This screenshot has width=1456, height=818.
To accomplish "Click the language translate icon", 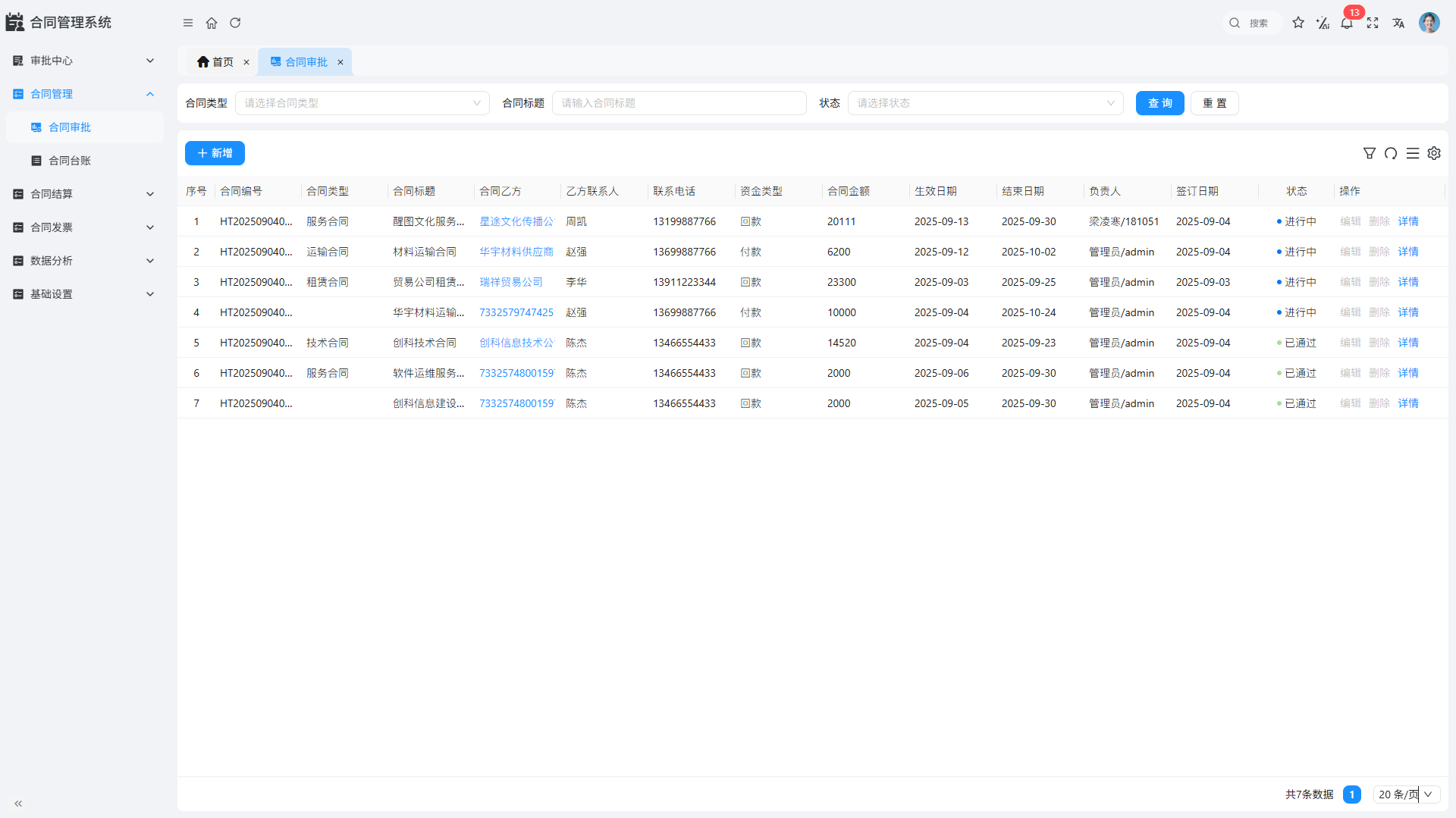I will click(1398, 24).
